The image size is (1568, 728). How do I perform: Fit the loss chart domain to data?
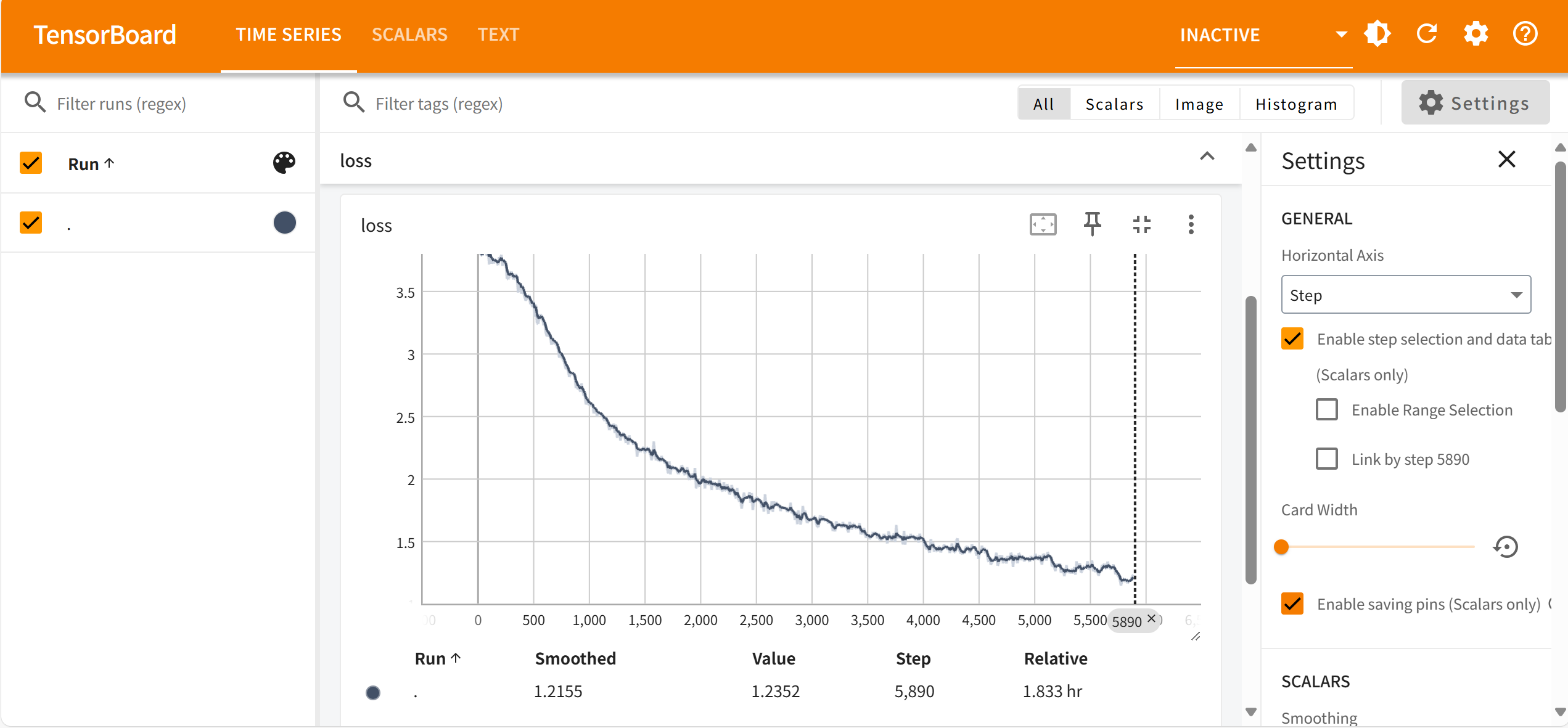click(1043, 224)
